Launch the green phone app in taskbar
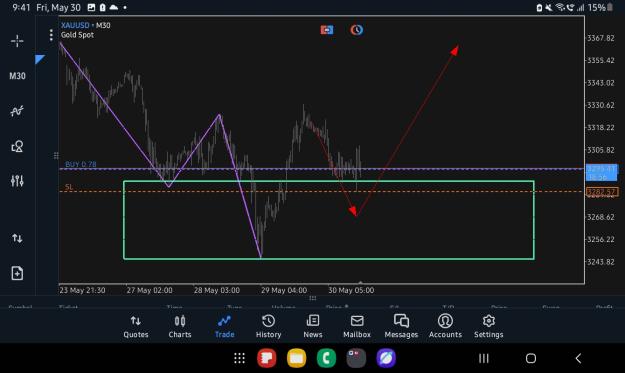Screen dimensions: 625x373 click(x=326, y=358)
